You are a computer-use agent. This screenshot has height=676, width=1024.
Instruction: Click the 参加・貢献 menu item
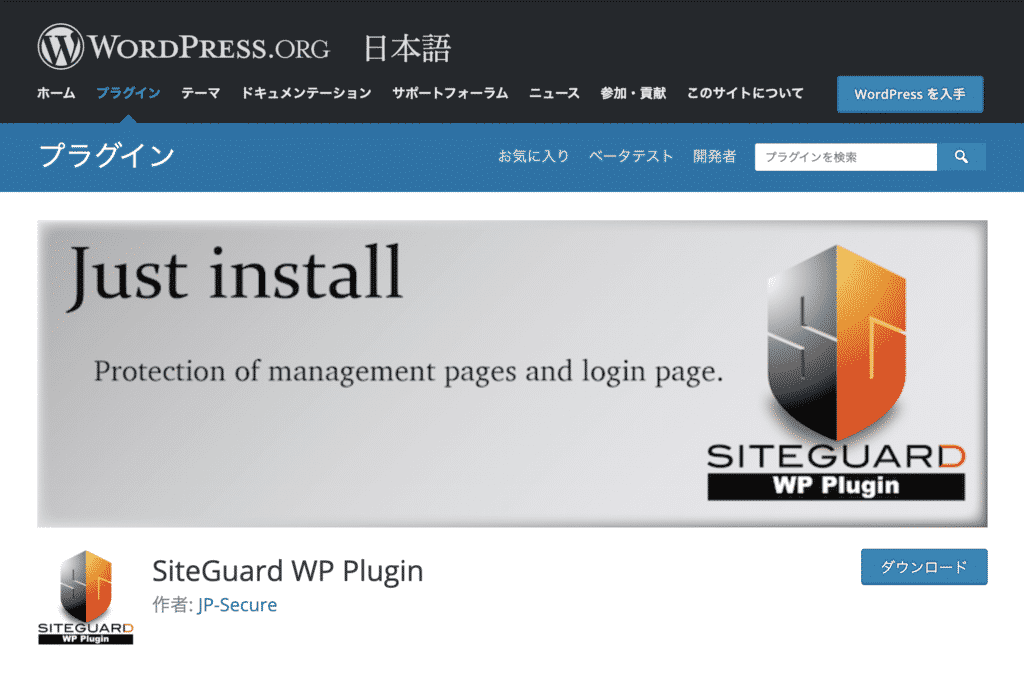[633, 93]
